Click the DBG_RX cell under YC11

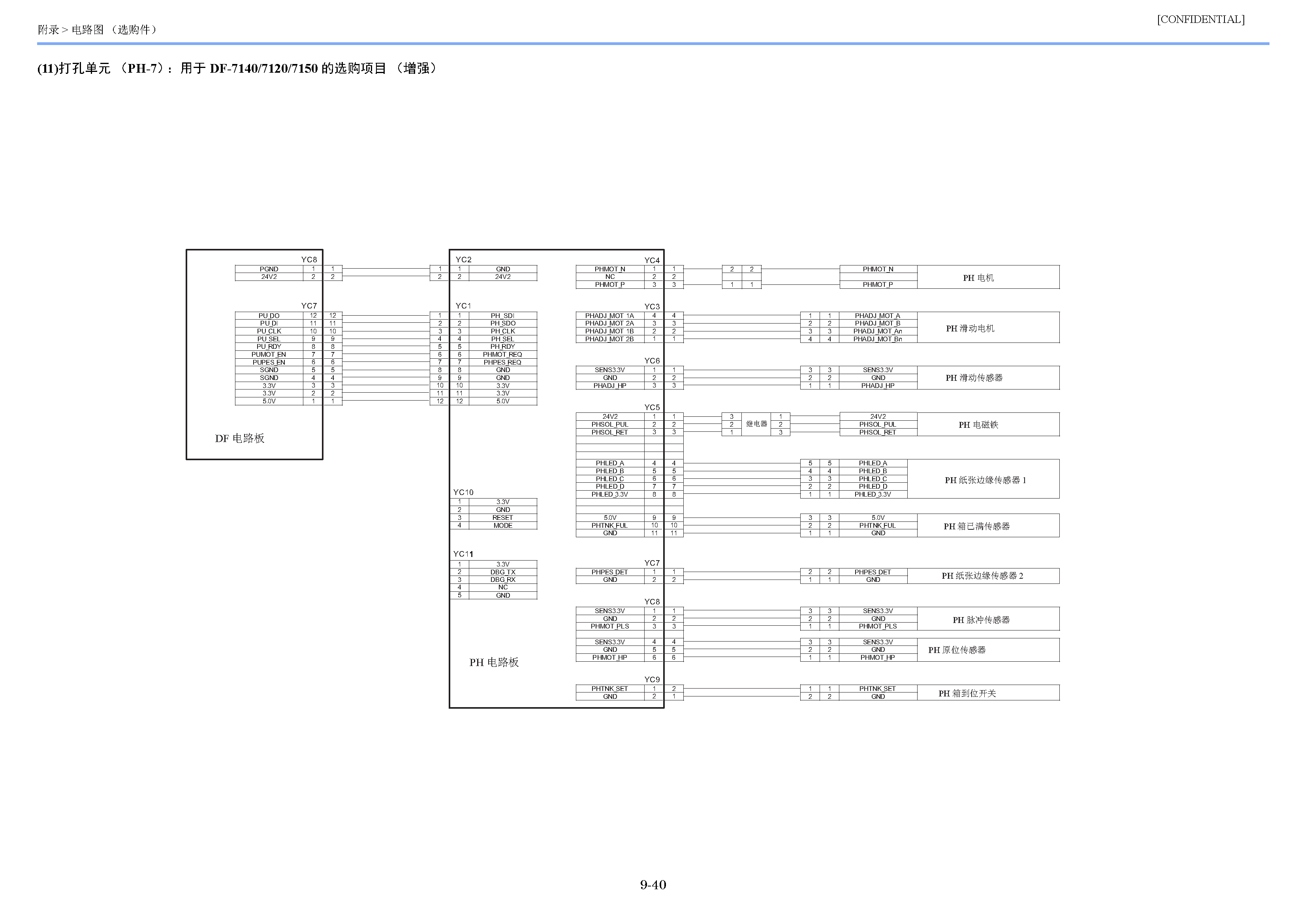click(x=503, y=580)
